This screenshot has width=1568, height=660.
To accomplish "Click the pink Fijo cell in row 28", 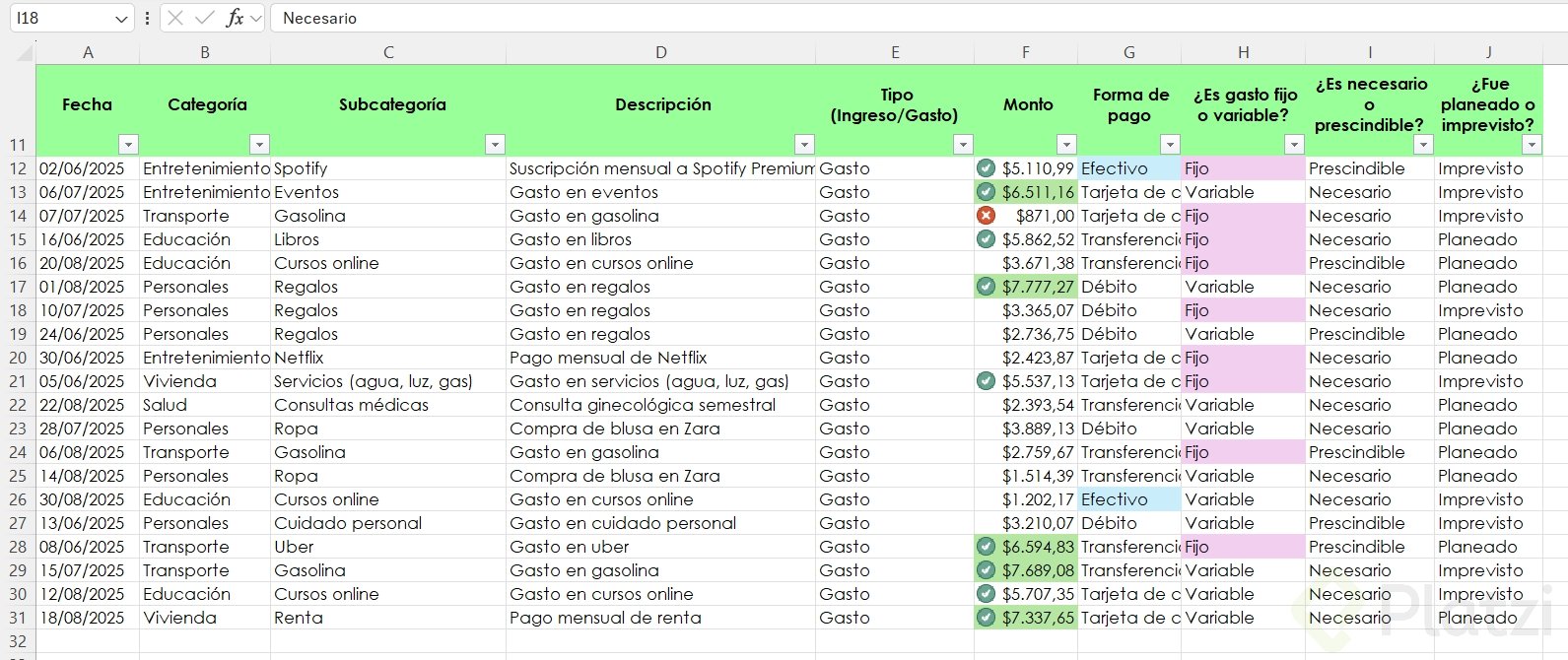I will tap(1243, 547).
